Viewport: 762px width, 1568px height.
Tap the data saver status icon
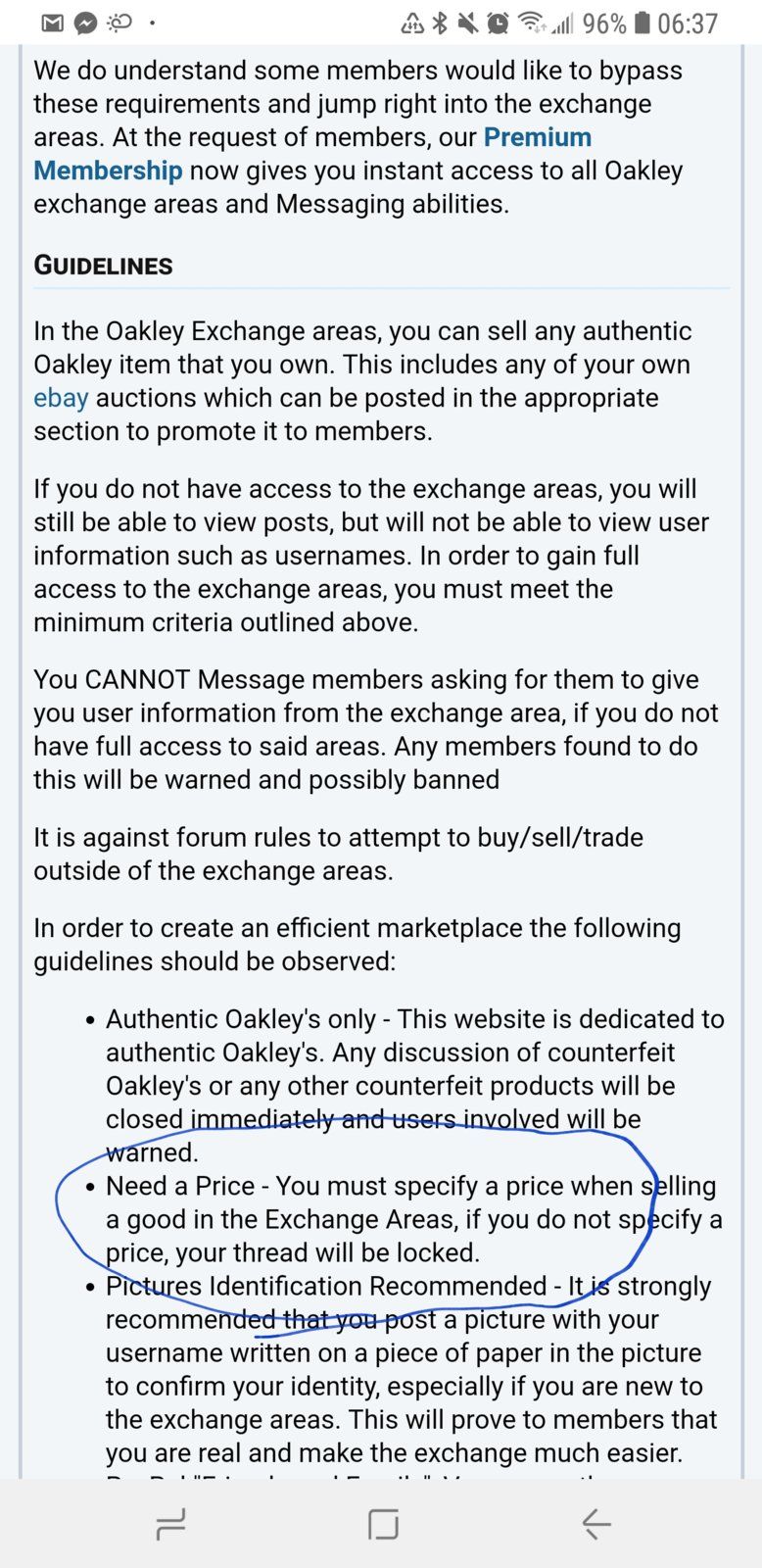412,23
